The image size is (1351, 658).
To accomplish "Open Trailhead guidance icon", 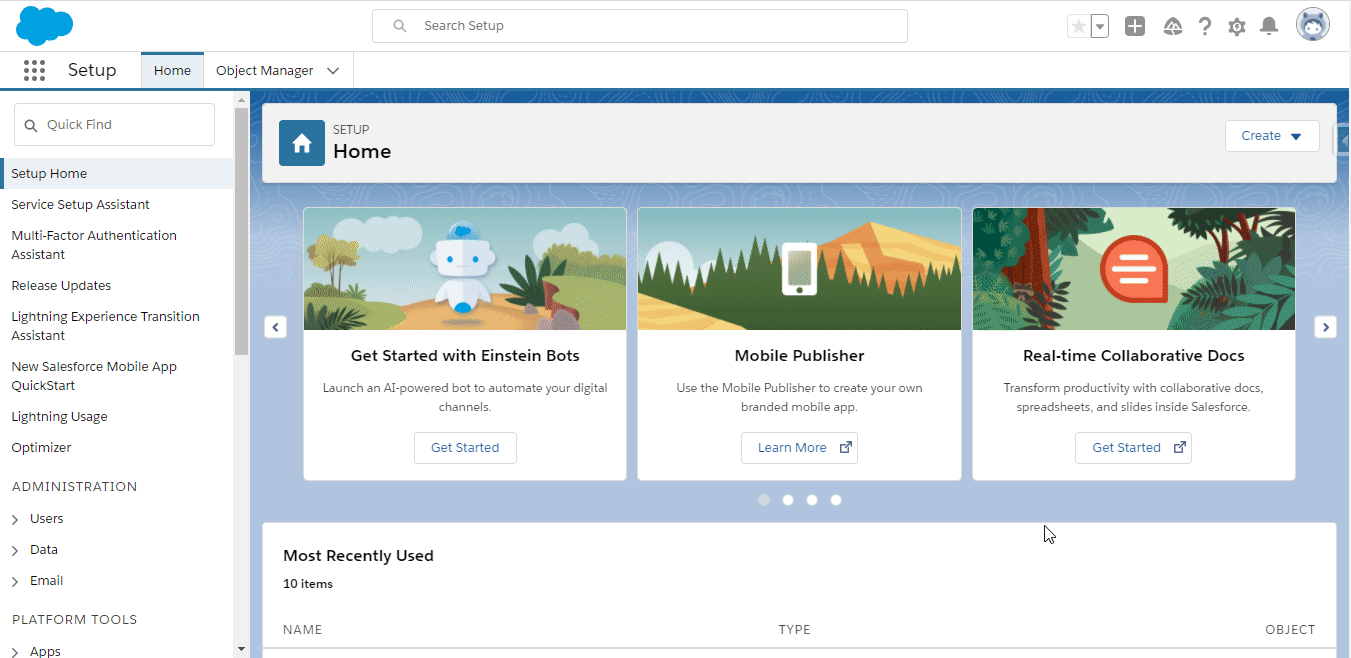I will (x=1174, y=26).
